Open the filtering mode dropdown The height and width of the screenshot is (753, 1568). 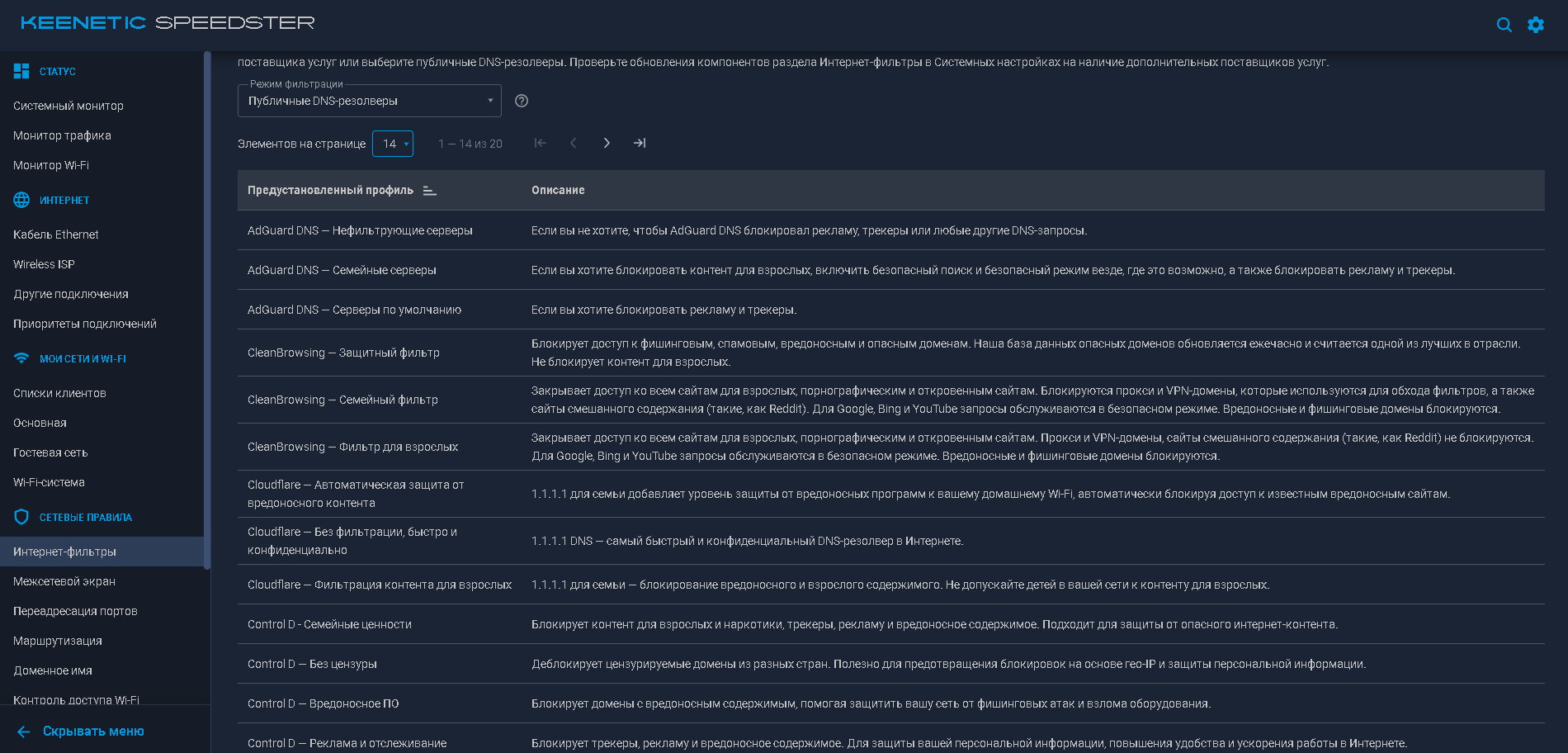[x=369, y=101]
